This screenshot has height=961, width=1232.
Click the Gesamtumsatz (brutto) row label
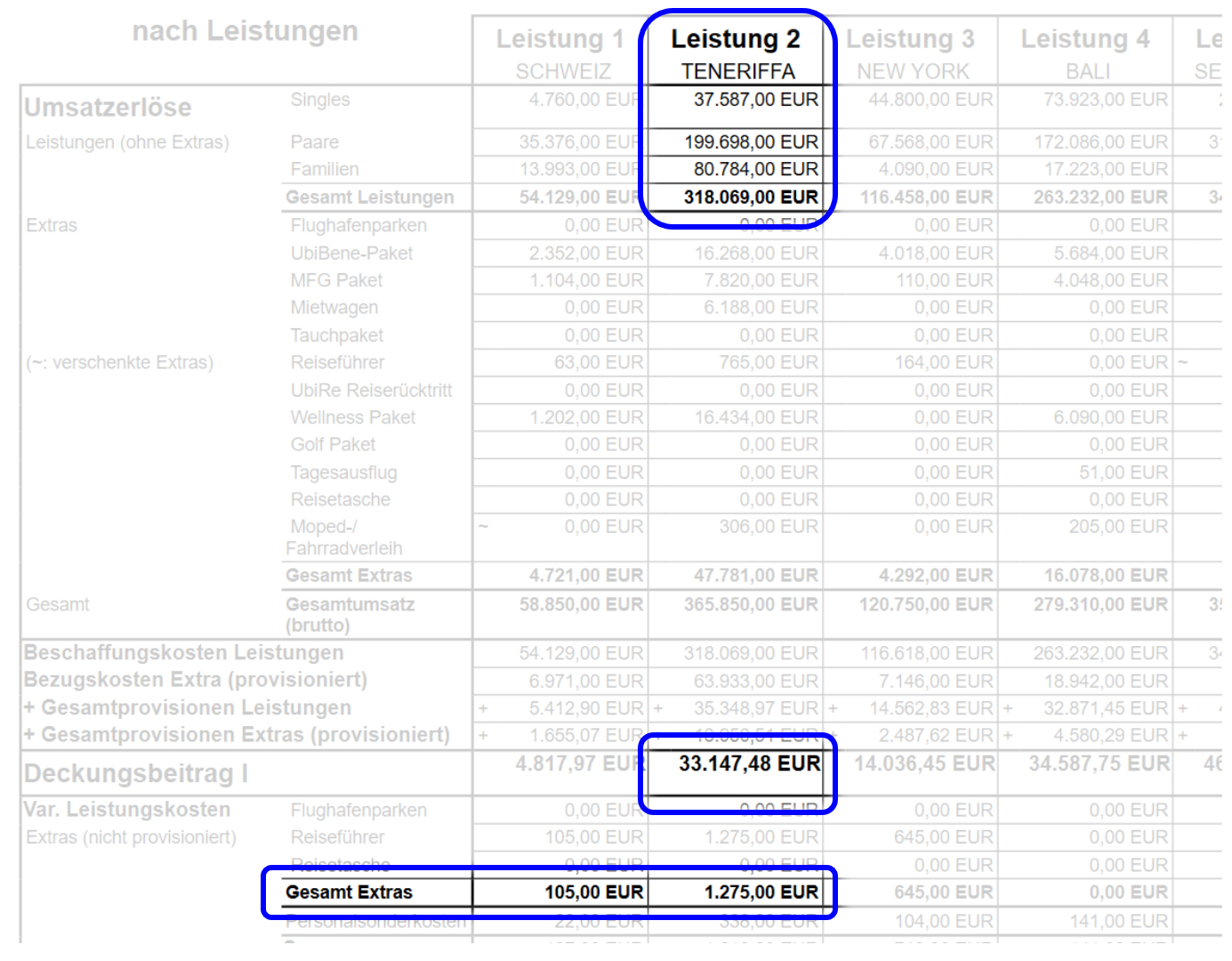pos(350,614)
